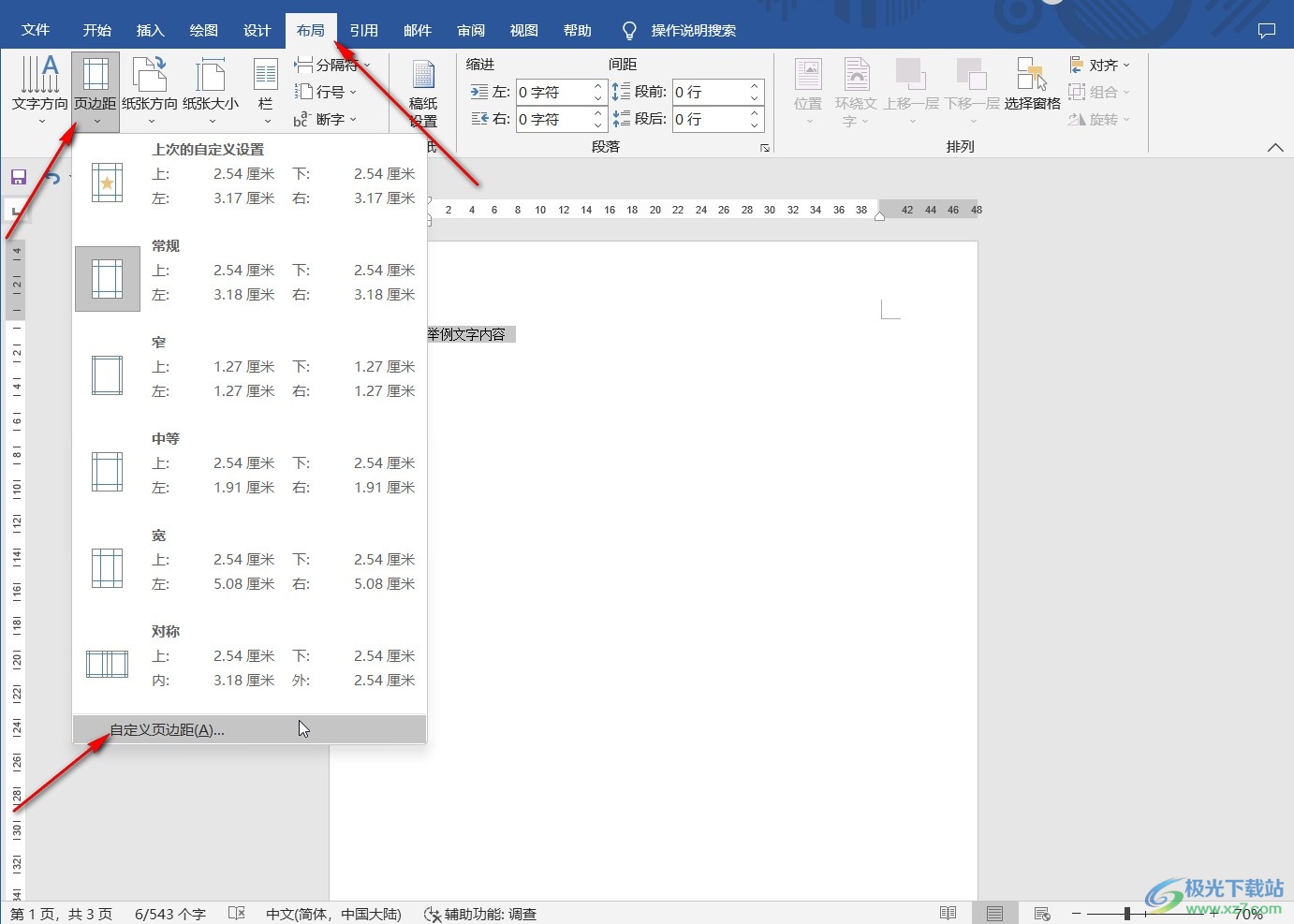This screenshot has height=924, width=1294.
Task: Switch to the Help (帮助) tab
Action: click(x=578, y=30)
